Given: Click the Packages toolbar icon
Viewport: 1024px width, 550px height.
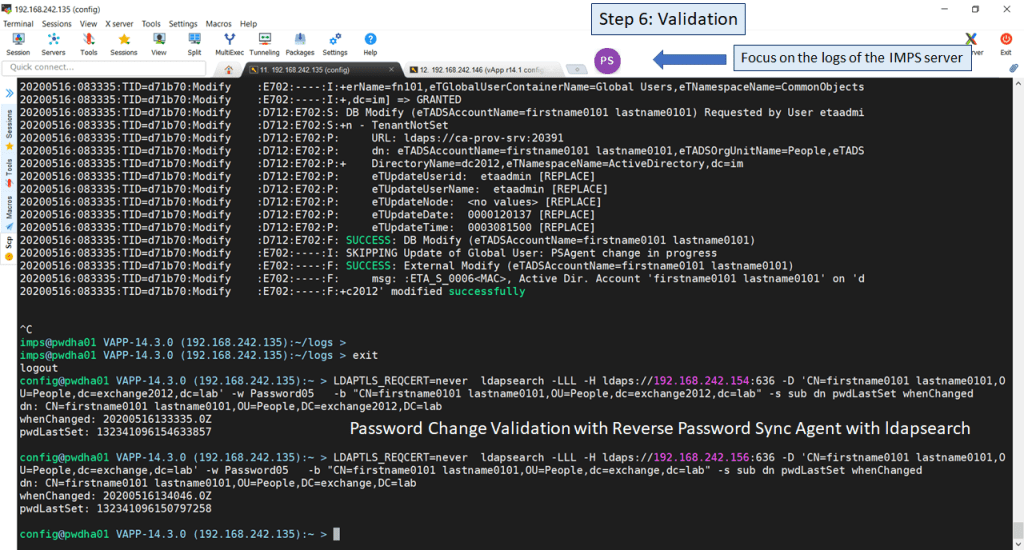Looking at the screenshot, I should click(300, 42).
